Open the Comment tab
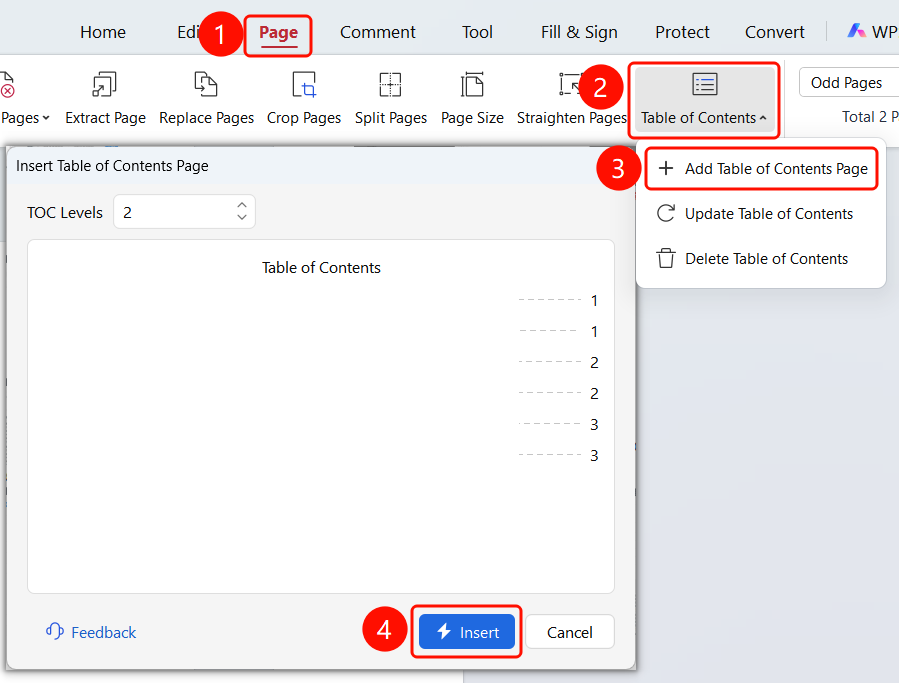 point(377,32)
